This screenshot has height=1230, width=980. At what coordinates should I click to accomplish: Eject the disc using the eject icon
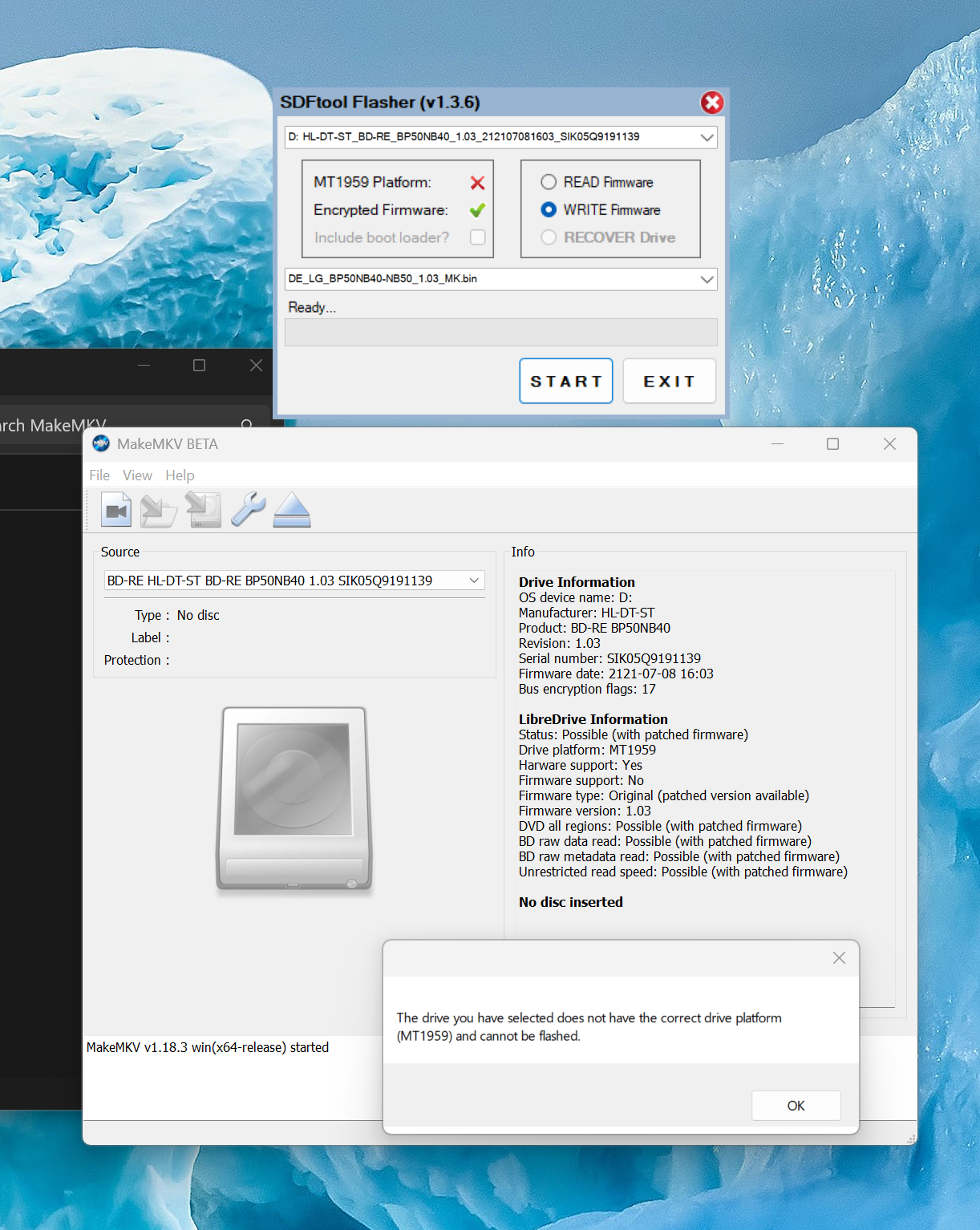(x=291, y=509)
